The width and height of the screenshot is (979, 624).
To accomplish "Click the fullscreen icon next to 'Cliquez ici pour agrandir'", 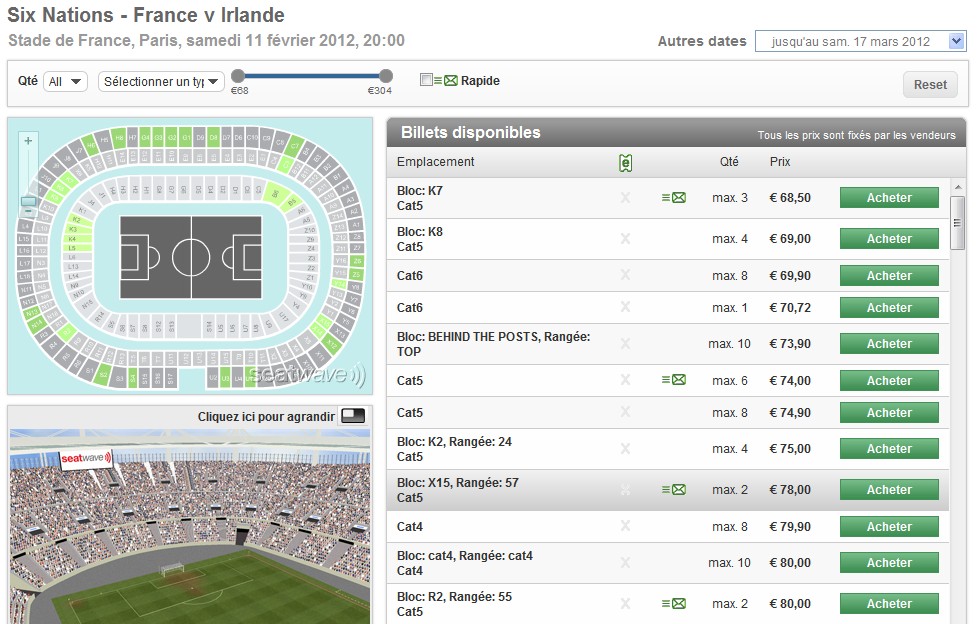I will coord(353,416).
